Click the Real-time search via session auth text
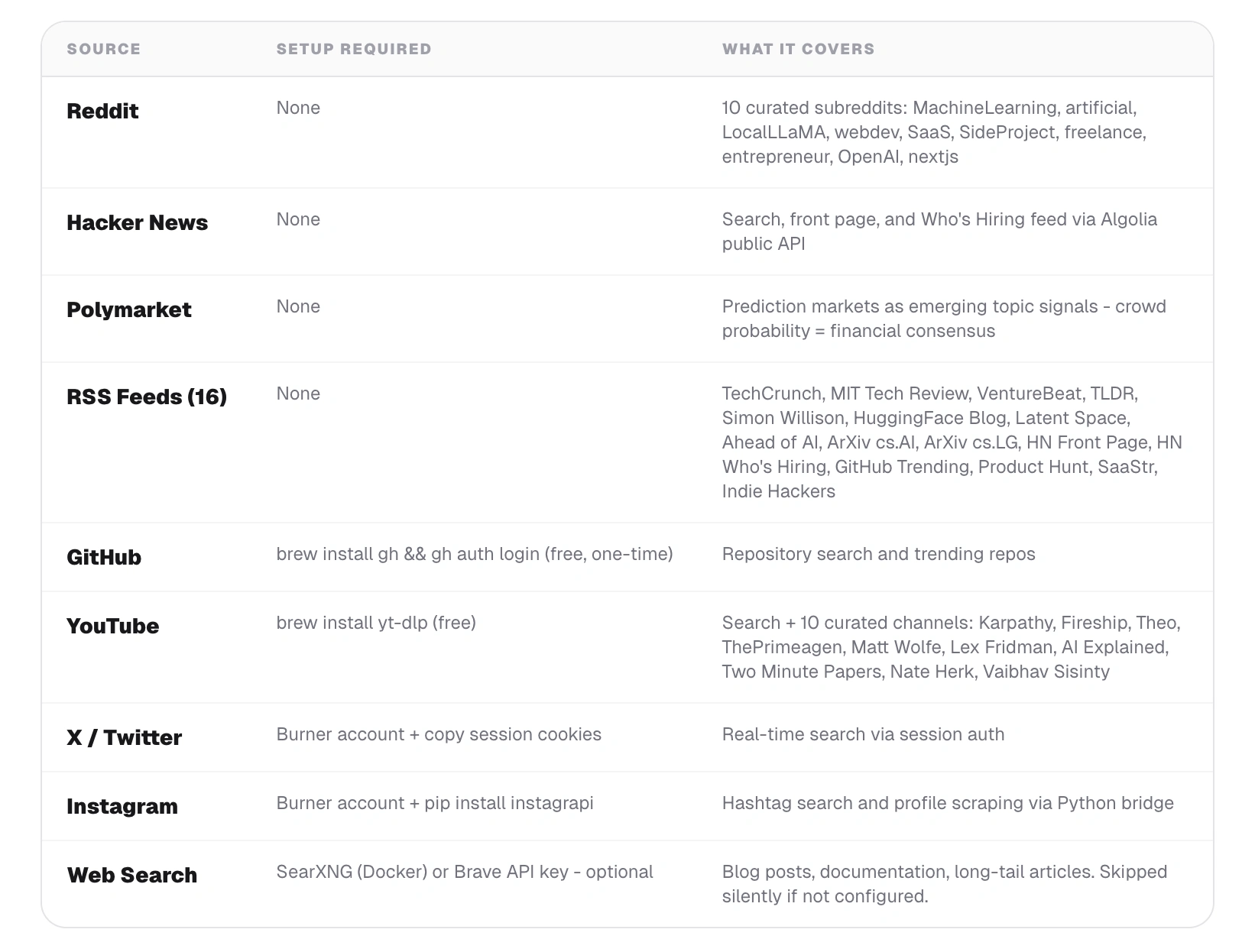This screenshot has height=952, width=1255. coord(863,734)
